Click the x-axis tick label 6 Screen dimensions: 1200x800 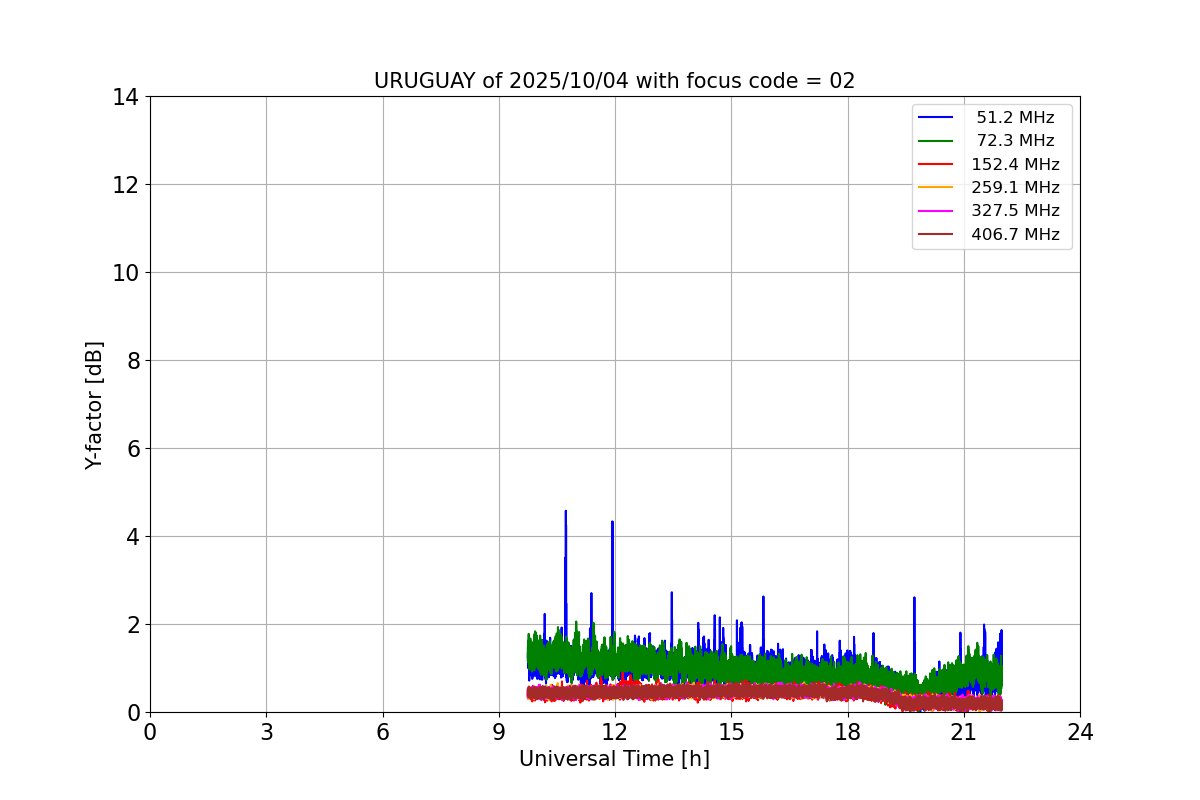[383, 732]
